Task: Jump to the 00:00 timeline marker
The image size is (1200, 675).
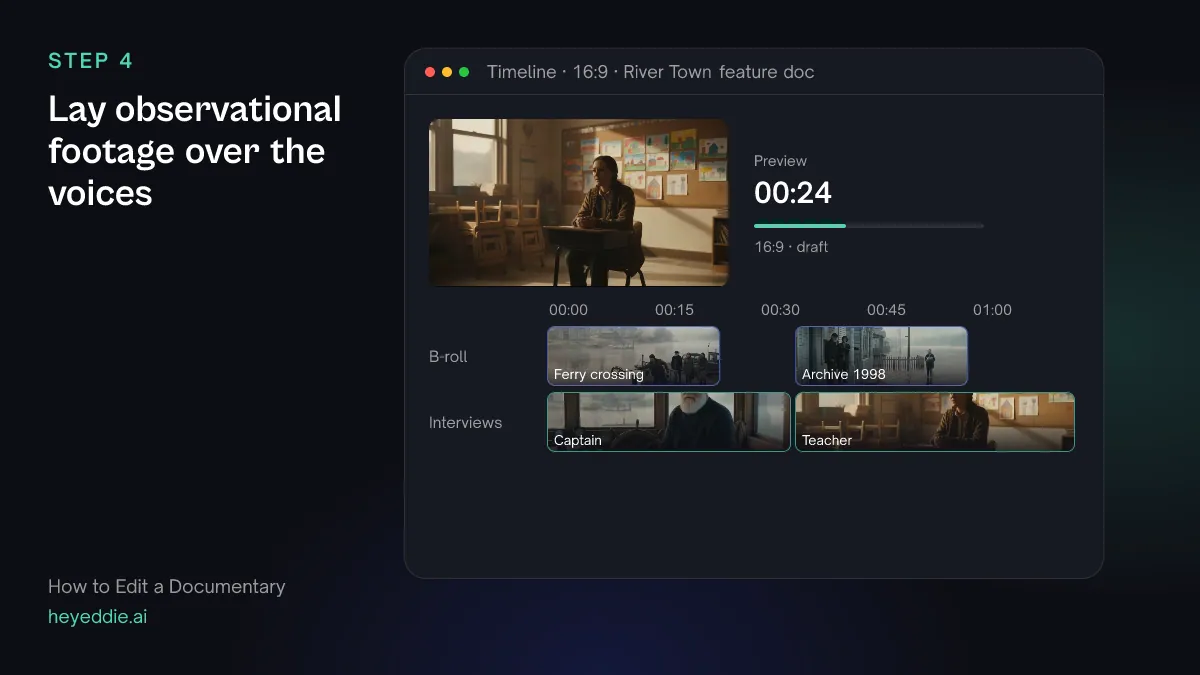Action: pyautogui.click(x=568, y=310)
